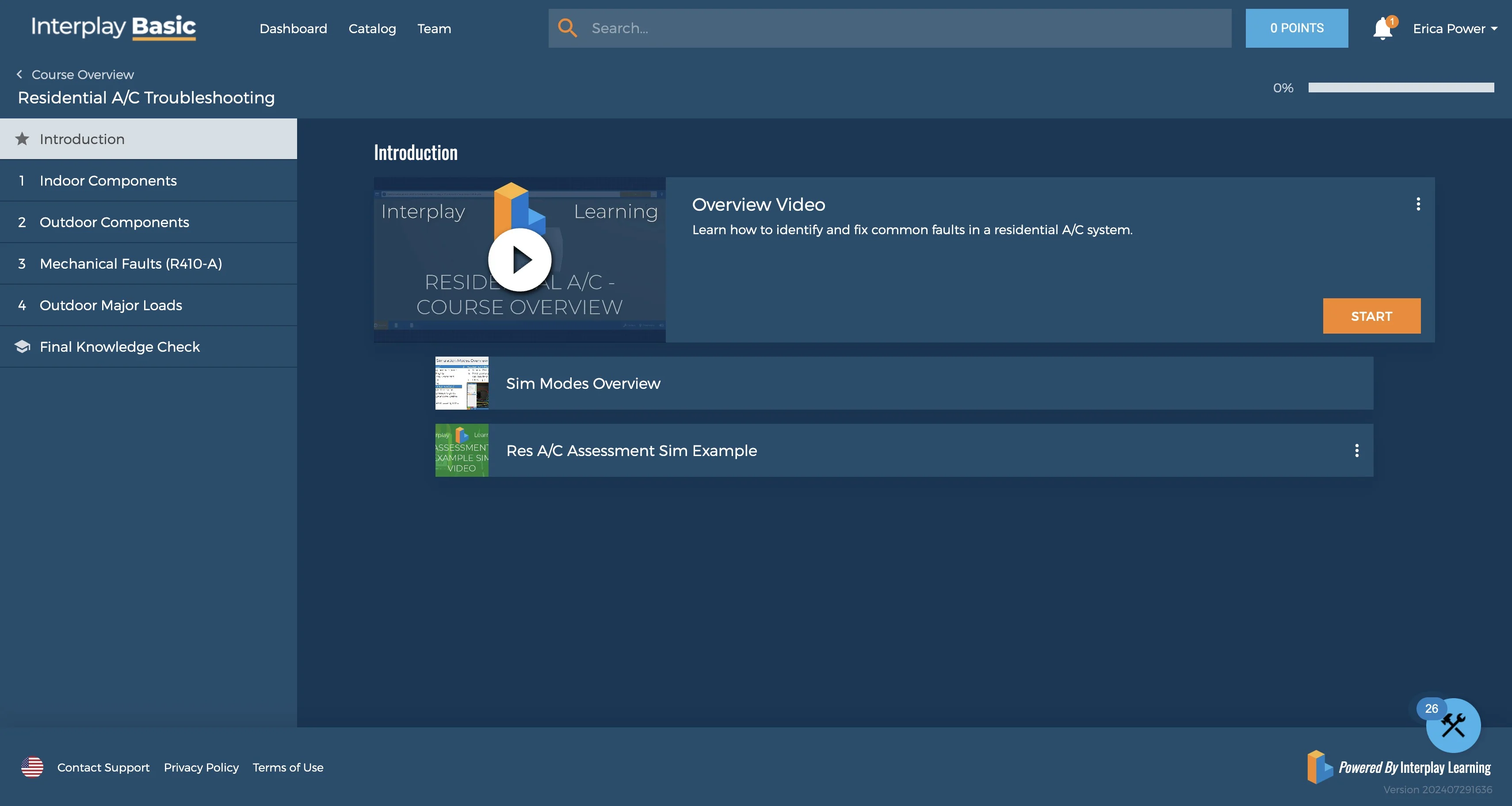Viewport: 1512px width, 806px height.
Task: Open three-dot menu for Res A/C Assessment Sim Example
Action: tap(1356, 451)
